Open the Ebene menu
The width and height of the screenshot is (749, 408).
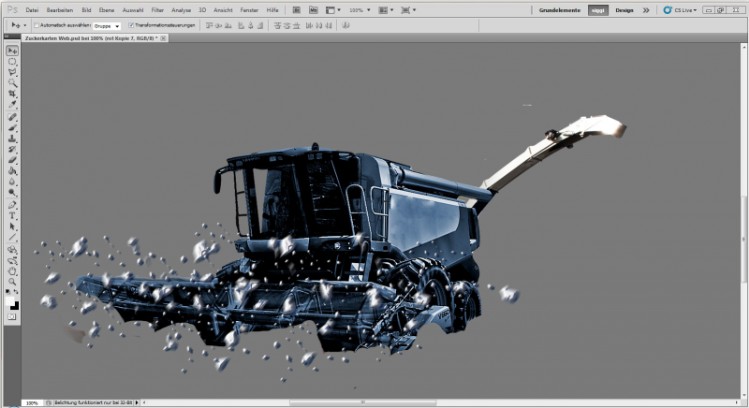pyautogui.click(x=106, y=9)
